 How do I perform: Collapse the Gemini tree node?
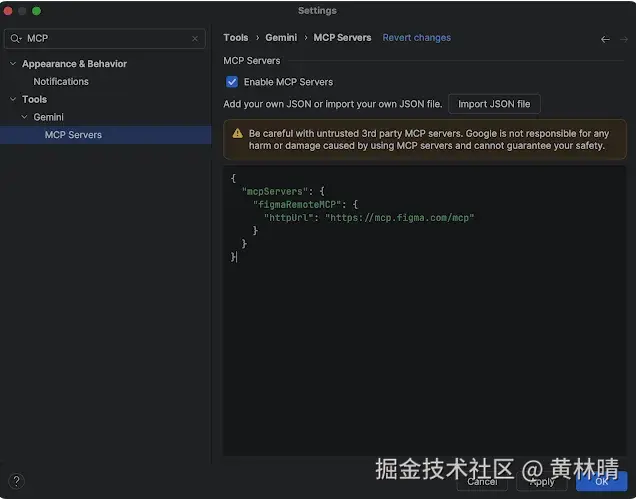click(24, 117)
